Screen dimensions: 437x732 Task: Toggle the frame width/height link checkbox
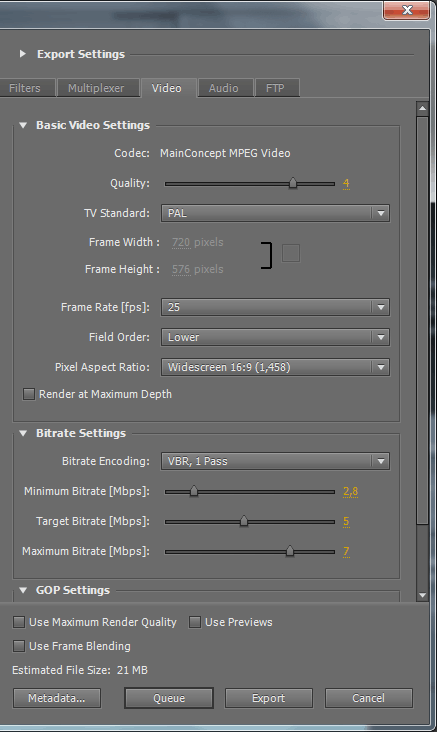[x=291, y=253]
